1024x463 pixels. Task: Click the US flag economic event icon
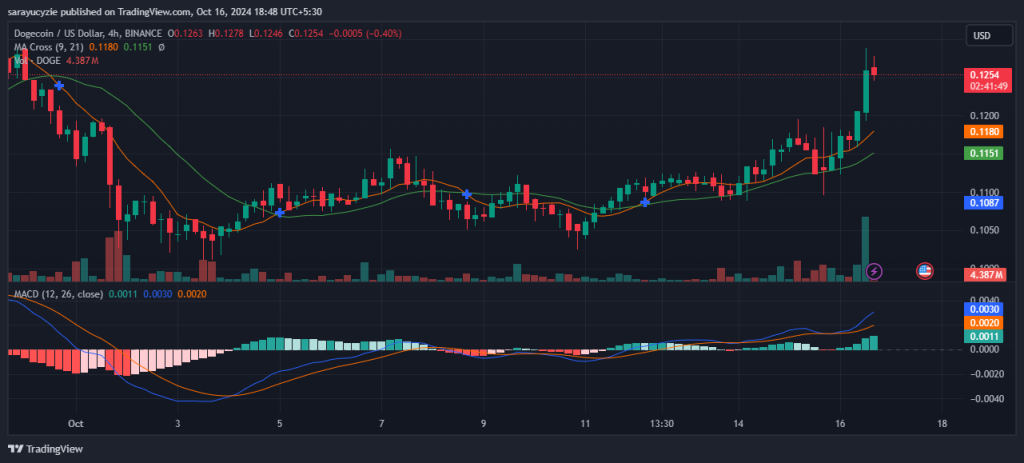[925, 270]
